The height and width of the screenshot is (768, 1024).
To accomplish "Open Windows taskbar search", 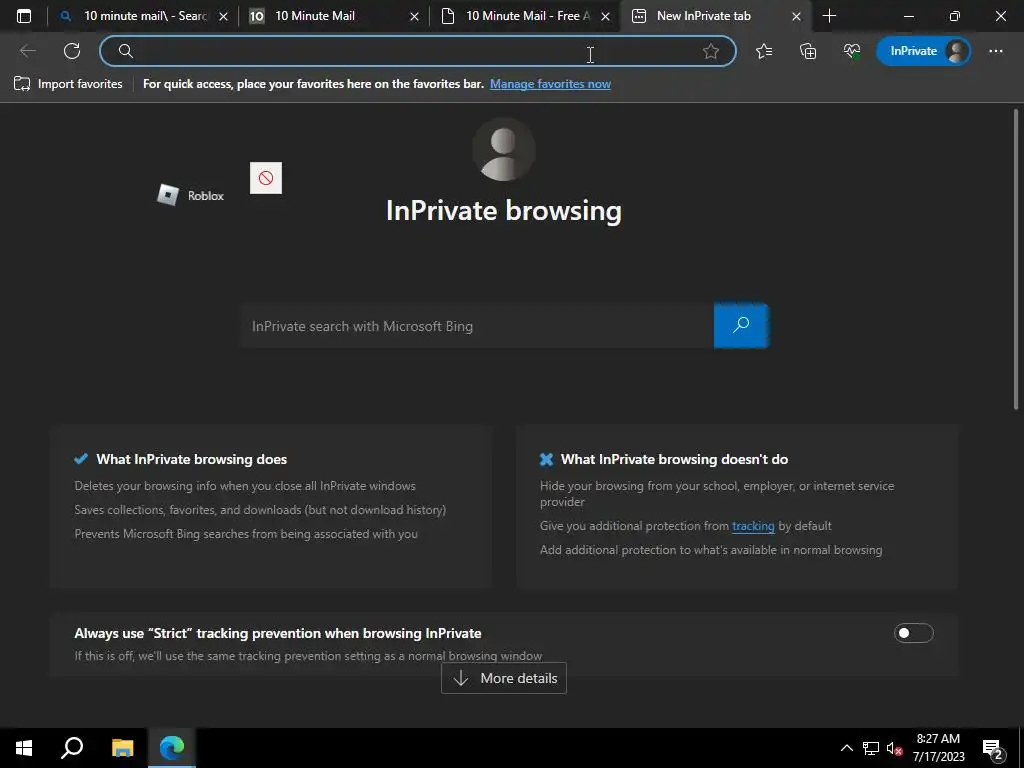I will (72, 748).
